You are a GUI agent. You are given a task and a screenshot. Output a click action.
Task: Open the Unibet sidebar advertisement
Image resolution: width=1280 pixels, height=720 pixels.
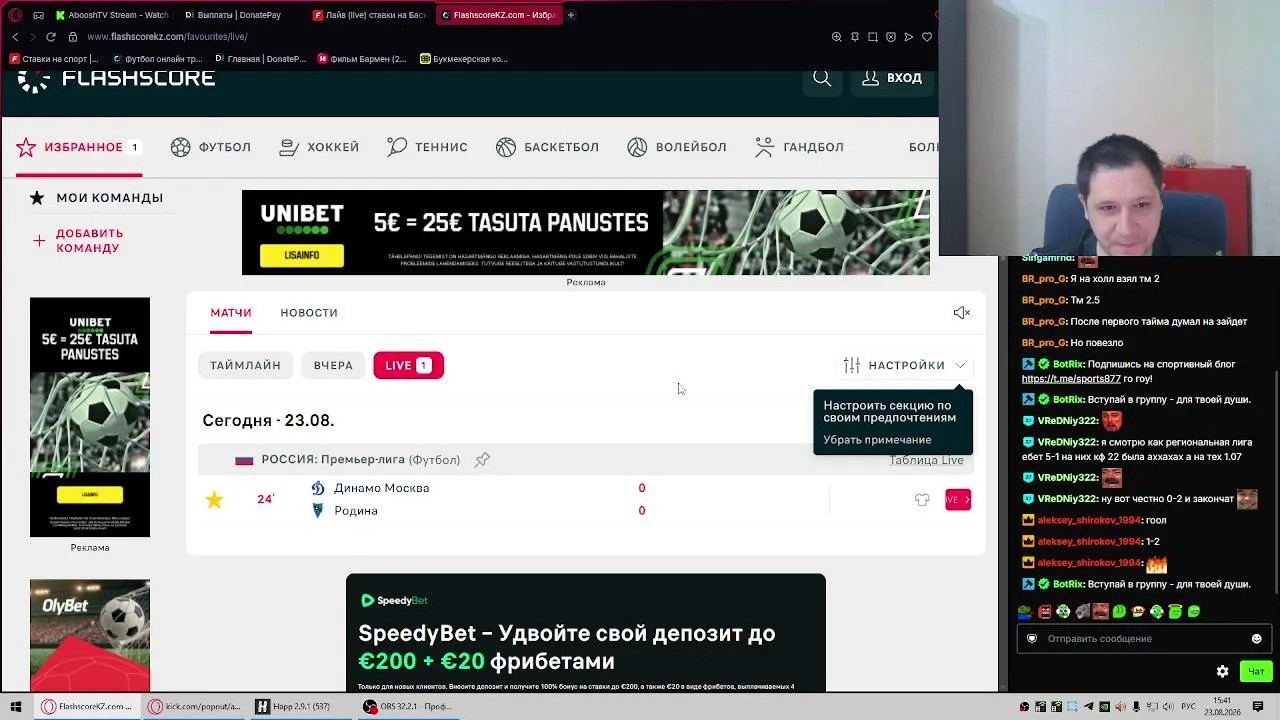click(90, 417)
